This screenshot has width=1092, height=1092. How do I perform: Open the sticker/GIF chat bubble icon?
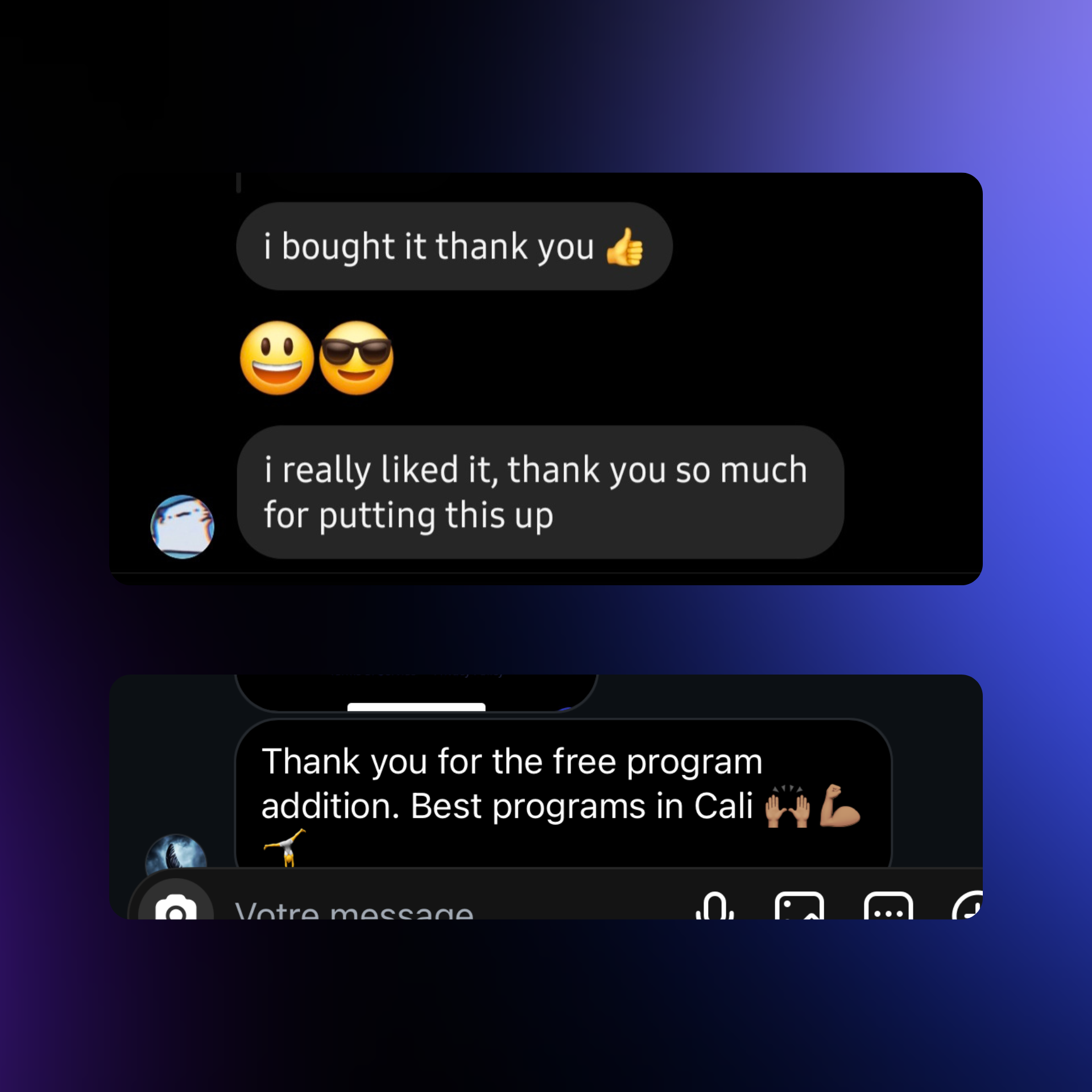click(888, 905)
